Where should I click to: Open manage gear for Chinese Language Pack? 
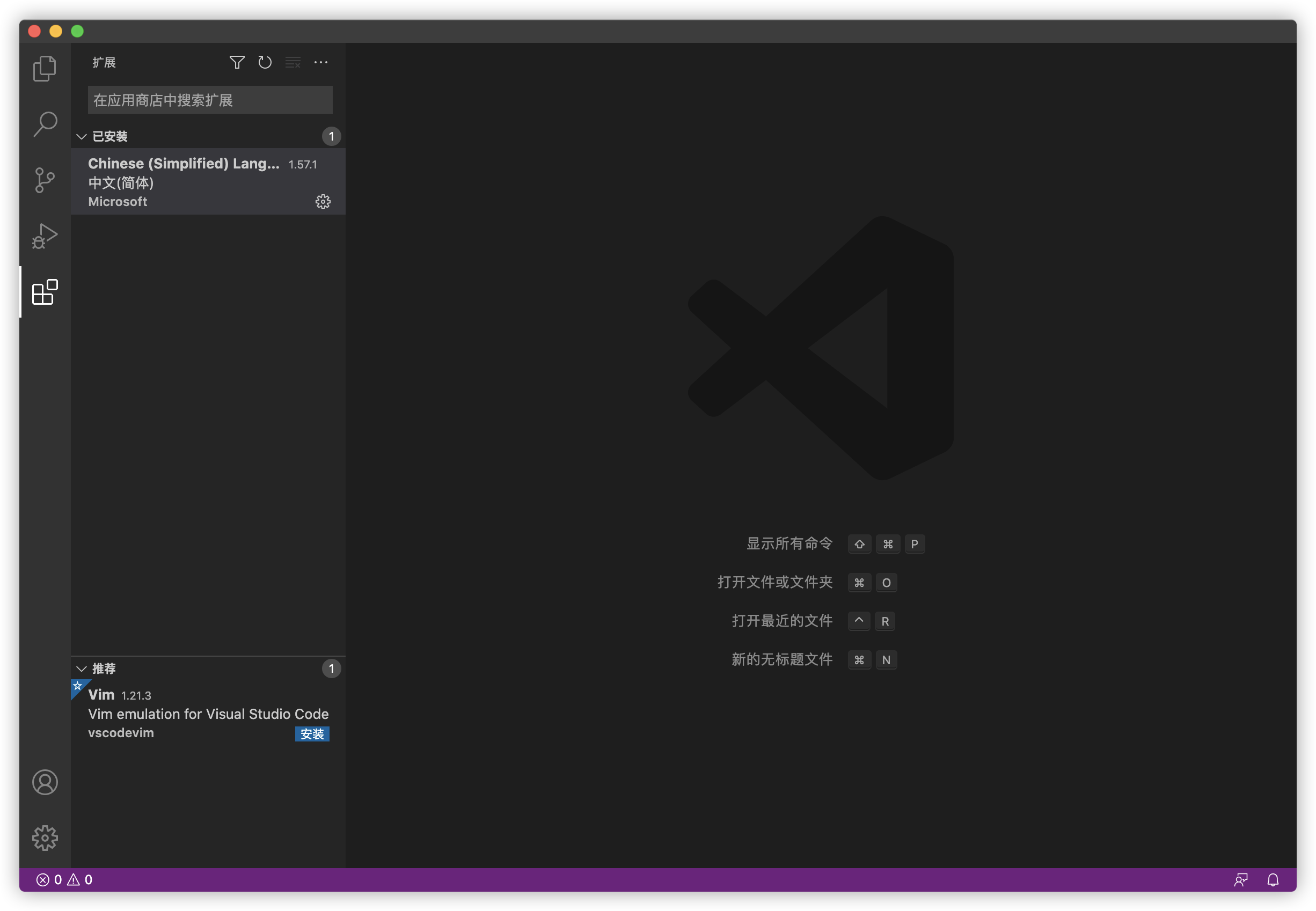click(x=323, y=202)
